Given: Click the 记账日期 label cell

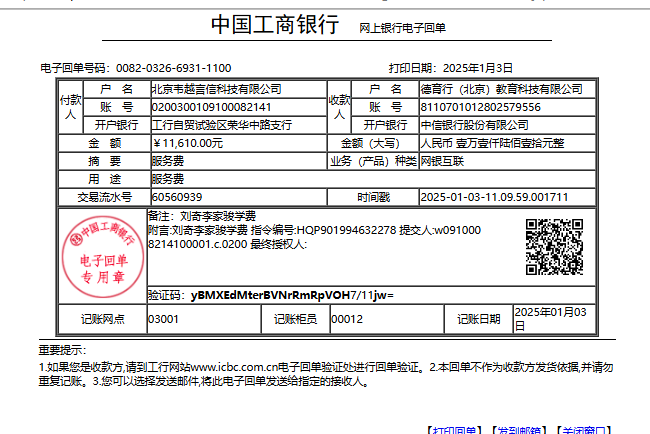Looking at the screenshot, I should 479,319.
